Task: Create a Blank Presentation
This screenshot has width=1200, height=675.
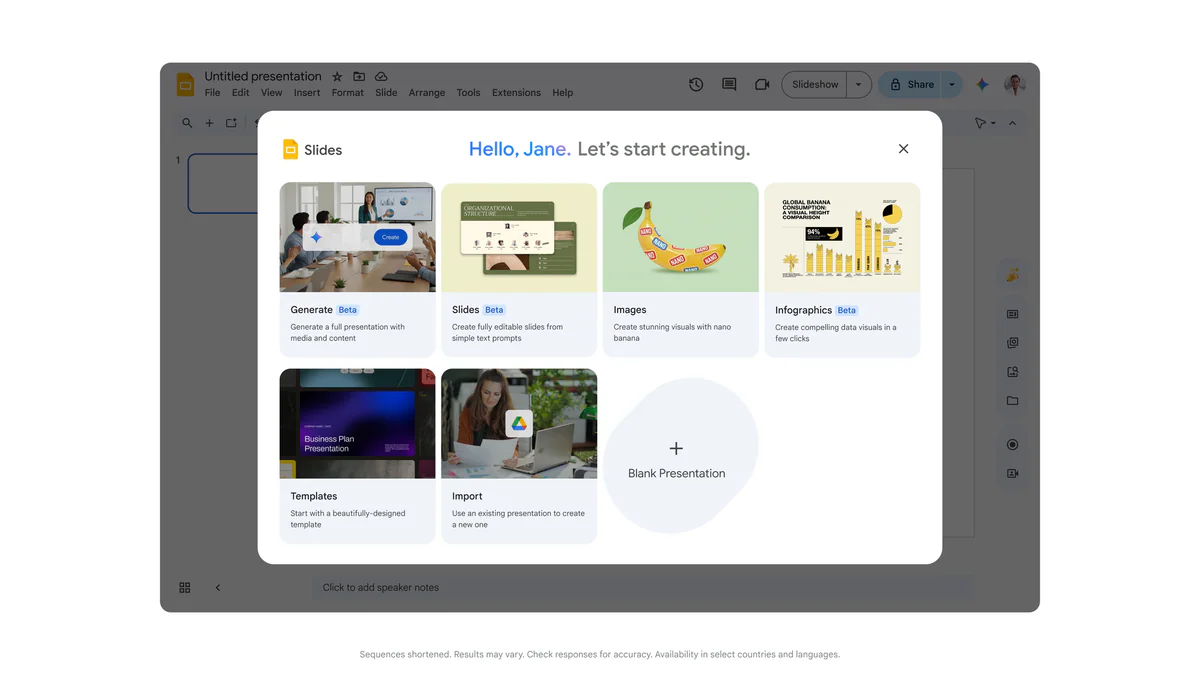Action: 679,449
